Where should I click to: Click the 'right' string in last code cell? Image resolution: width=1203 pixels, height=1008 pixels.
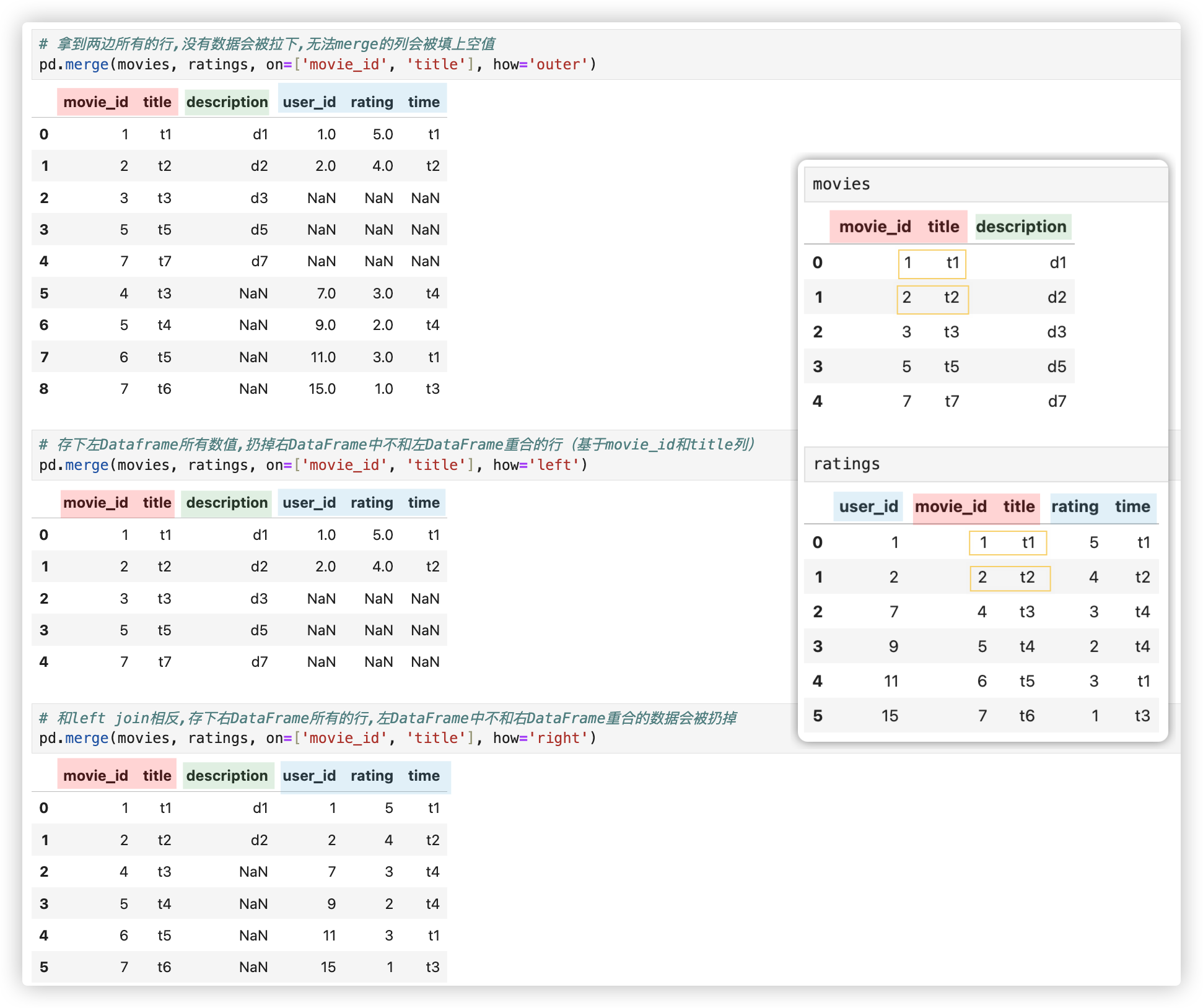558,738
